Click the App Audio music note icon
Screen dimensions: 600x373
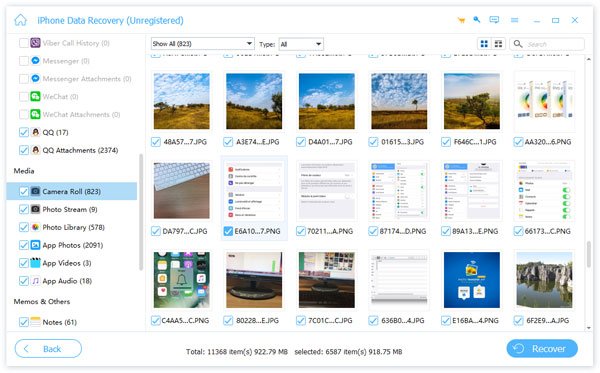point(35,281)
